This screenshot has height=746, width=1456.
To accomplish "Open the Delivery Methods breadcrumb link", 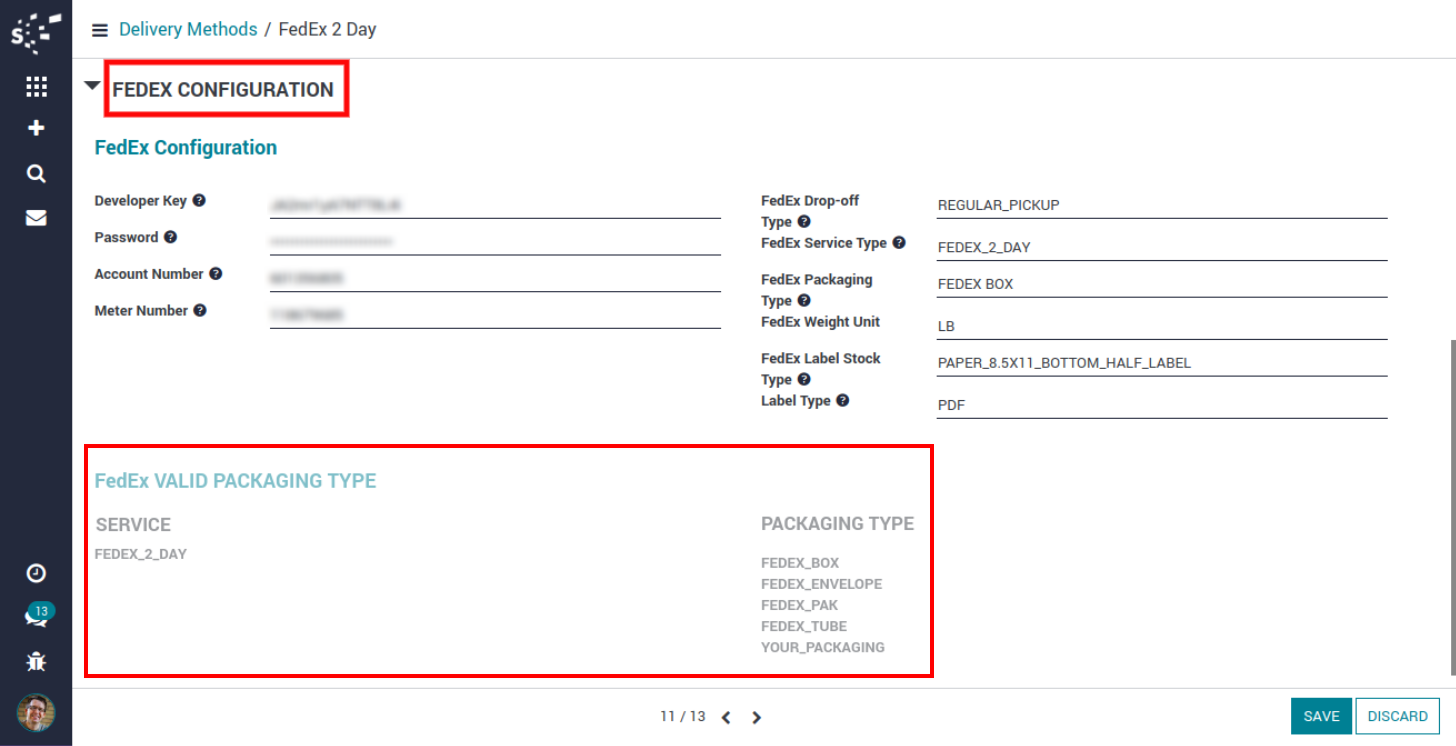I will click(188, 29).
